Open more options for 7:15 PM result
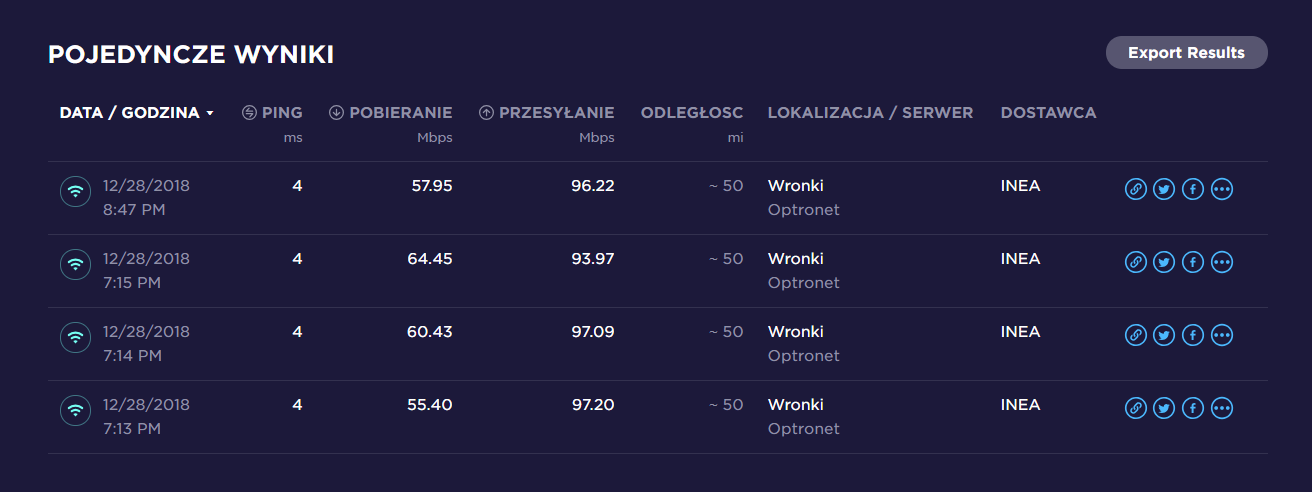1312x492 pixels. pyautogui.click(x=1221, y=262)
